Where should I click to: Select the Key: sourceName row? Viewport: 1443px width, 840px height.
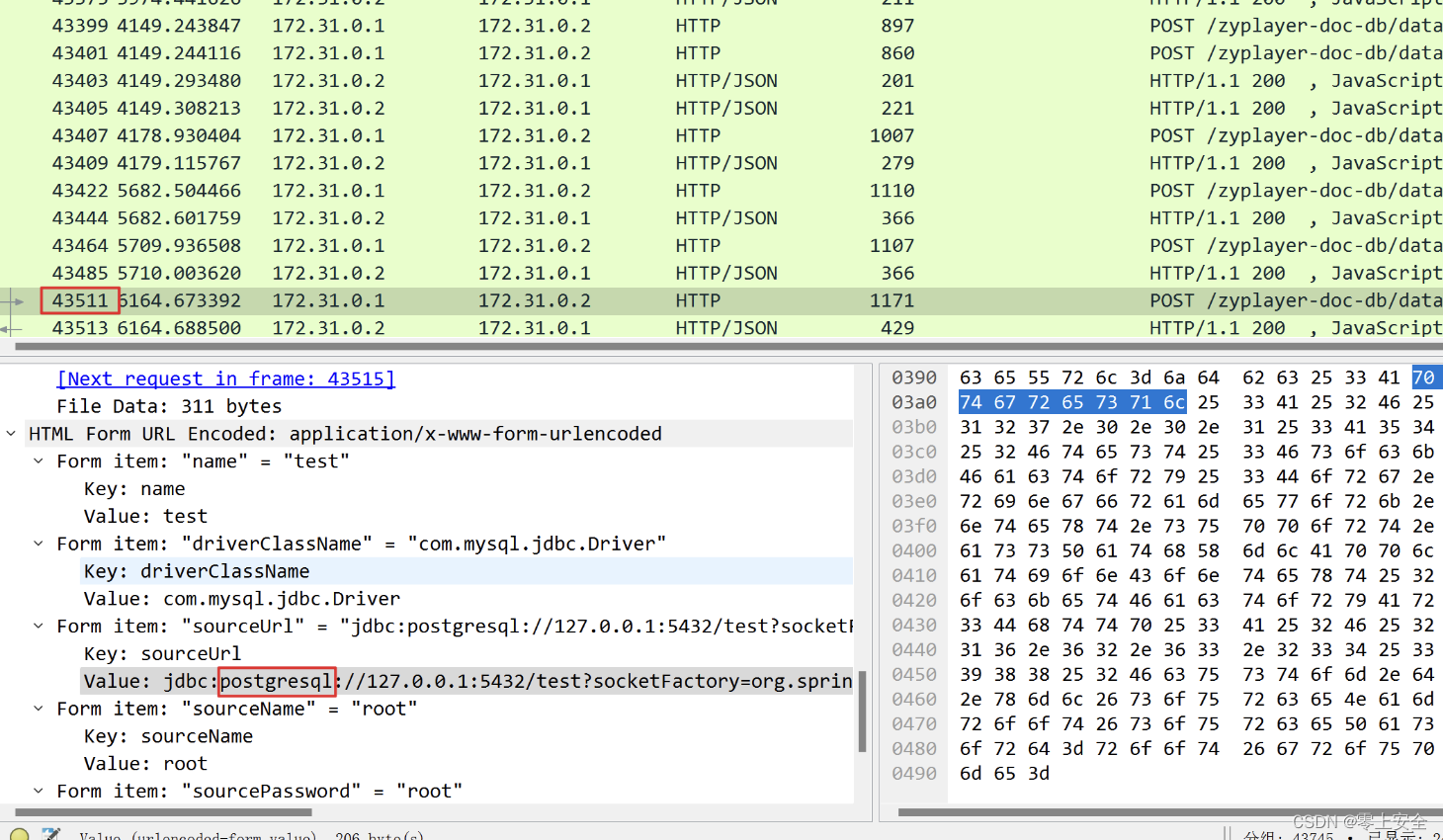click(168, 736)
